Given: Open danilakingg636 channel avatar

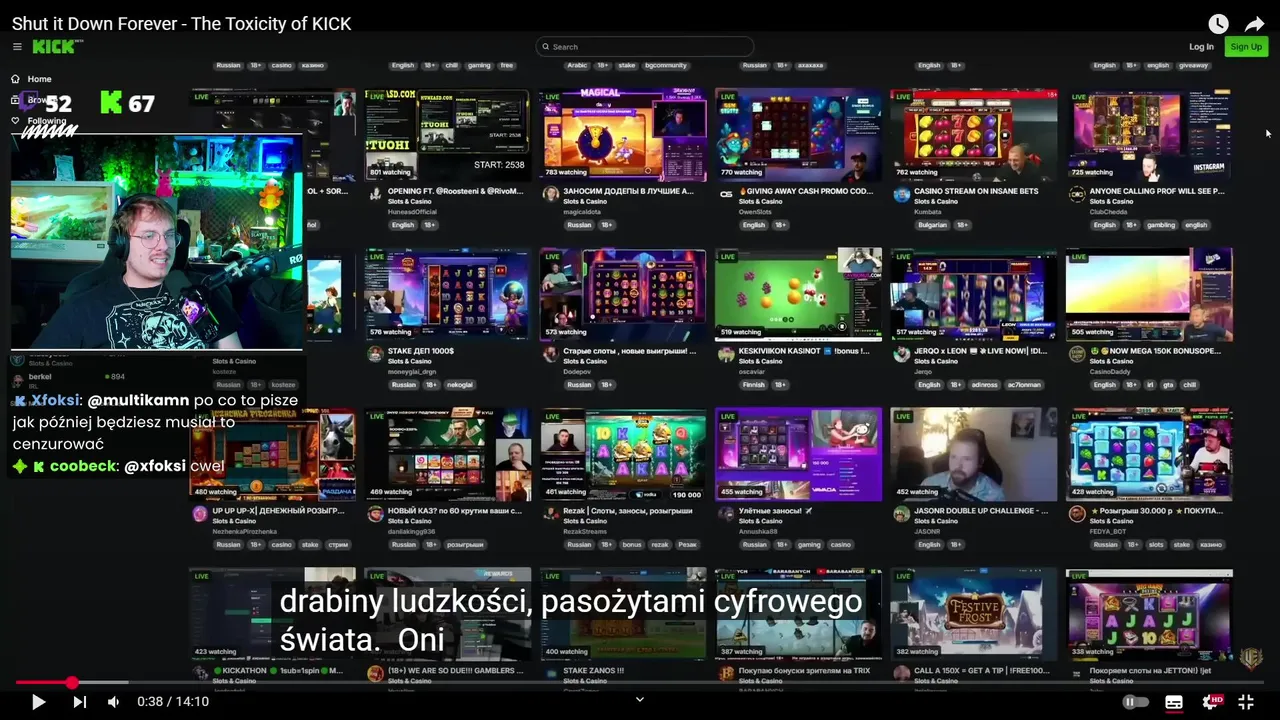Looking at the screenshot, I should click(375, 514).
